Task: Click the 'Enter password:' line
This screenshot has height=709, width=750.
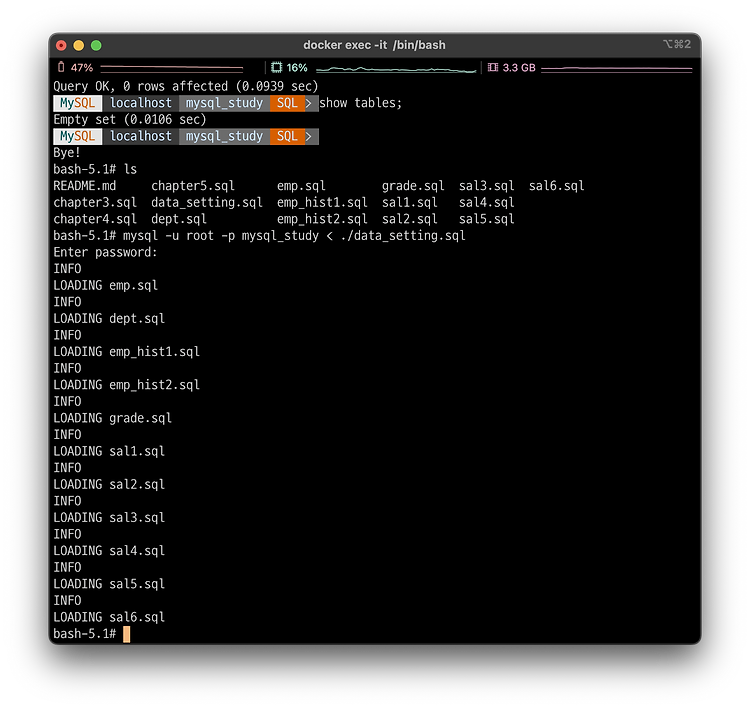Action: click(105, 253)
